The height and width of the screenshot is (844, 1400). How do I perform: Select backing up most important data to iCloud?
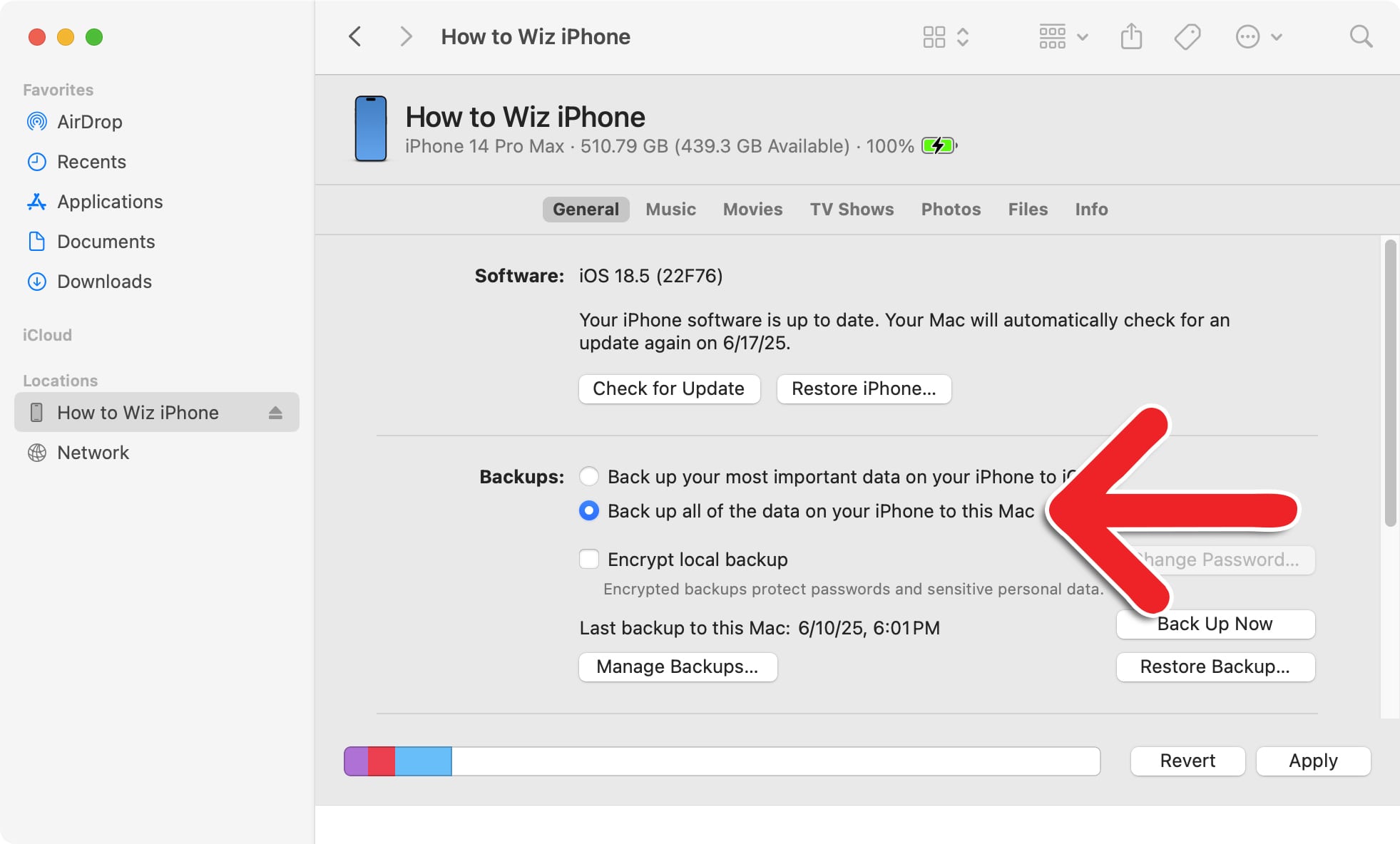588,476
